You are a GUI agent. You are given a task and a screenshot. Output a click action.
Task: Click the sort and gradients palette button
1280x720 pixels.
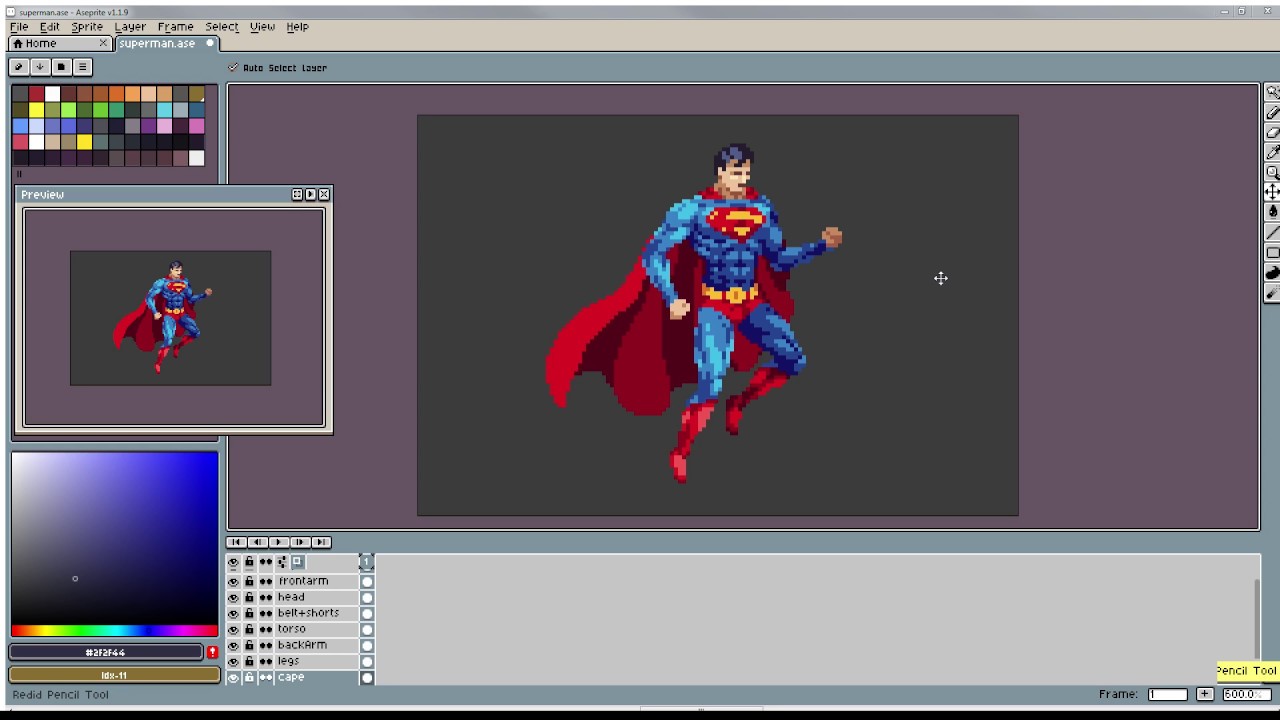click(40, 67)
